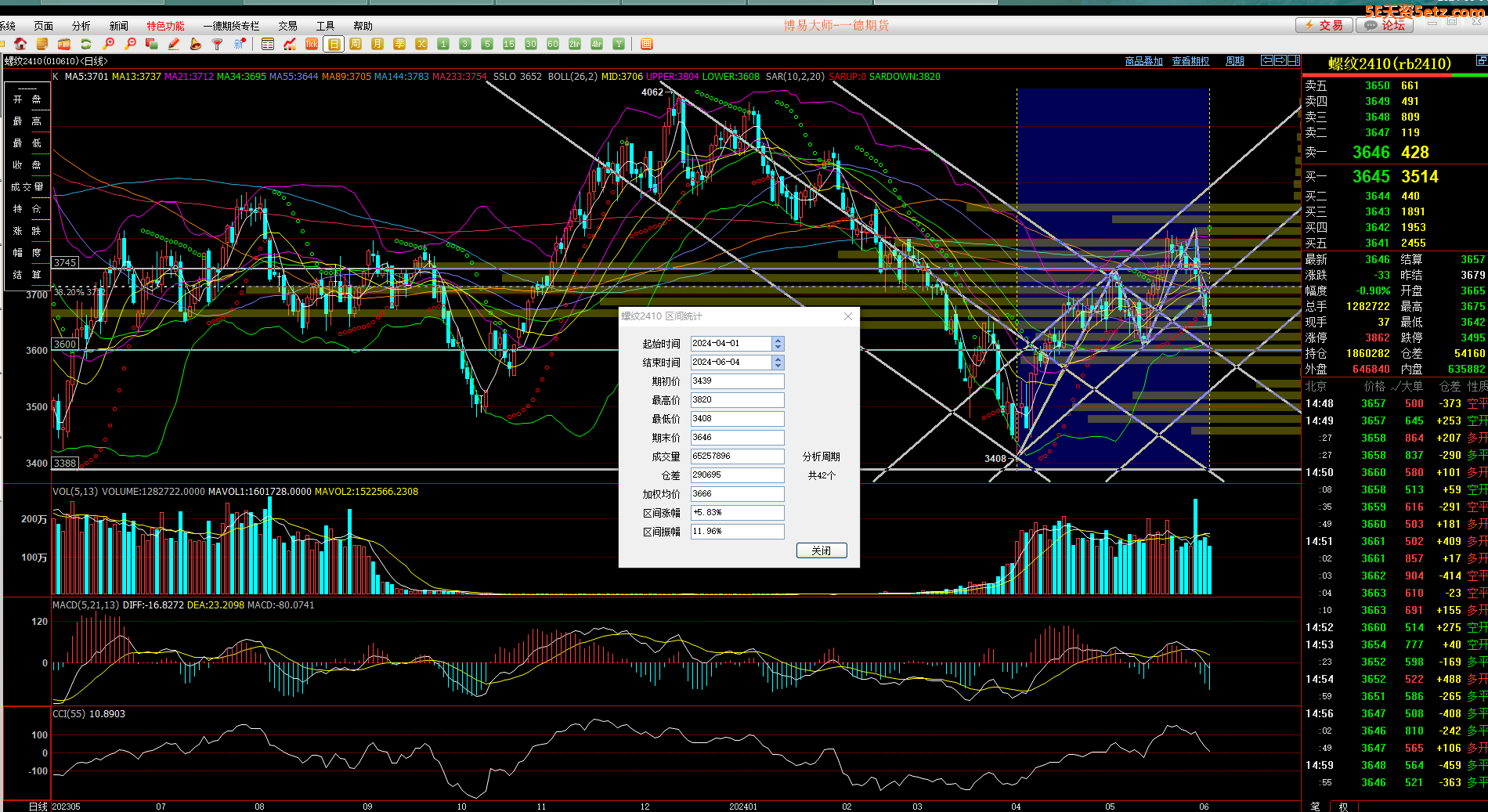Click the 3745 price label on axis
The height and width of the screenshot is (812, 1488).
click(65, 262)
